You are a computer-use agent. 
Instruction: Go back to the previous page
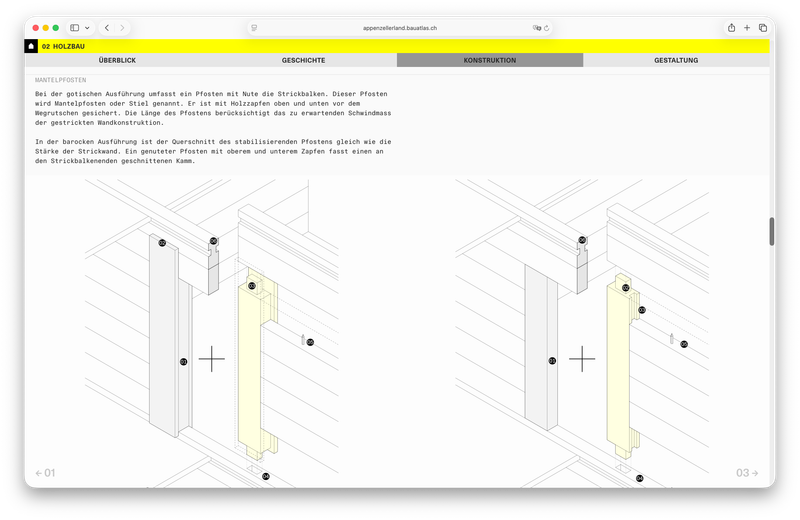tap(107, 28)
